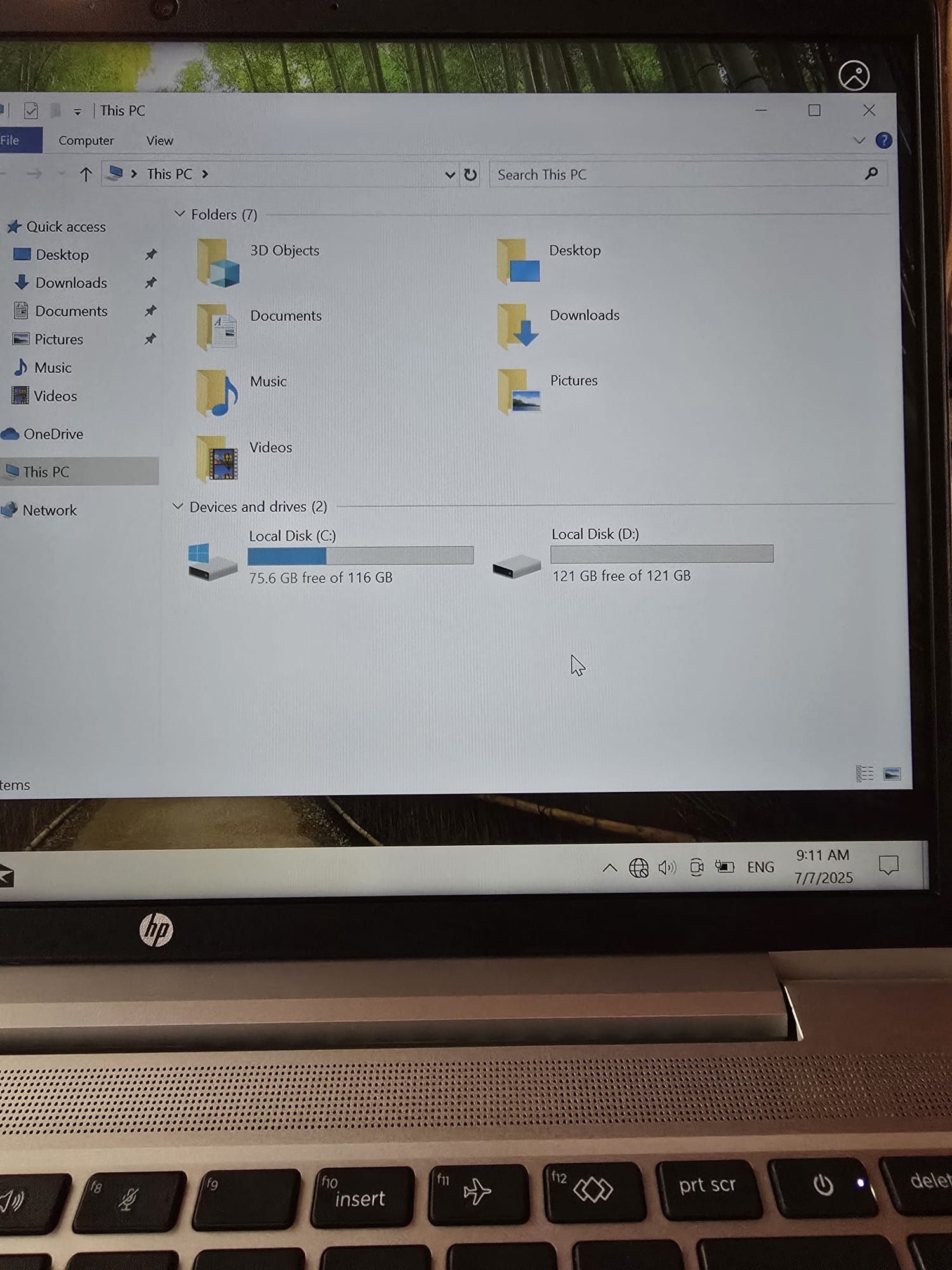
Task: Switch to large icons view in status bar
Action: click(892, 773)
